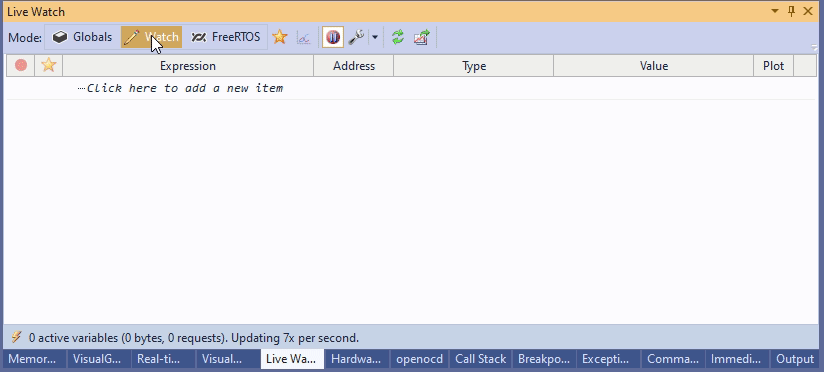
Task: Open the Hardwa... tab
Action: [357, 359]
